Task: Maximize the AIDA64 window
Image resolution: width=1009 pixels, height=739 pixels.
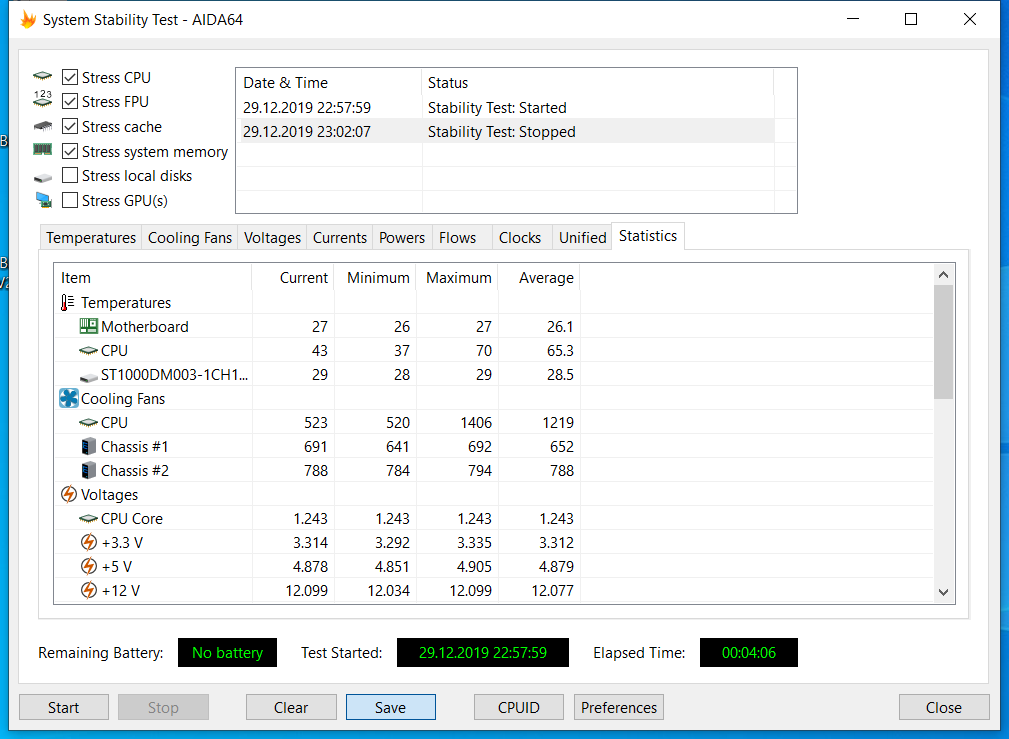Action: (911, 19)
